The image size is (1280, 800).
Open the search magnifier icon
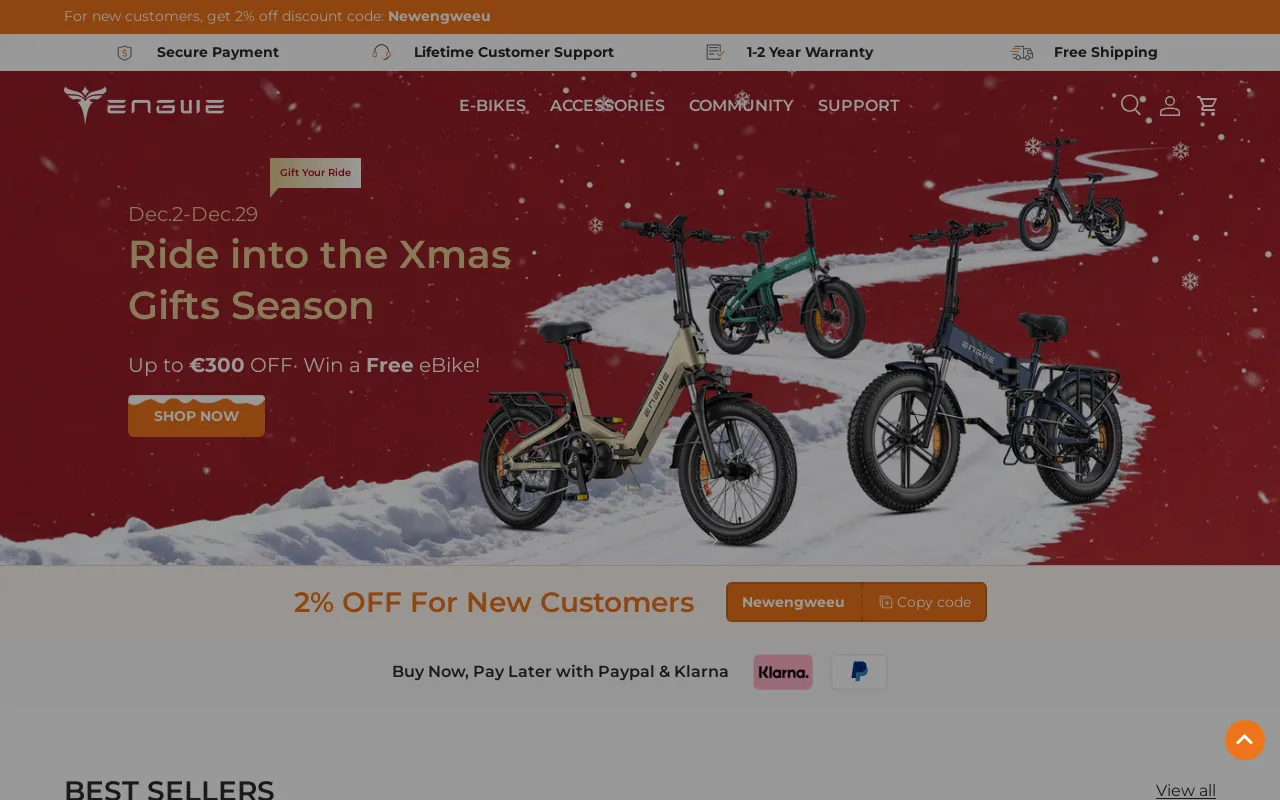pyautogui.click(x=1131, y=105)
